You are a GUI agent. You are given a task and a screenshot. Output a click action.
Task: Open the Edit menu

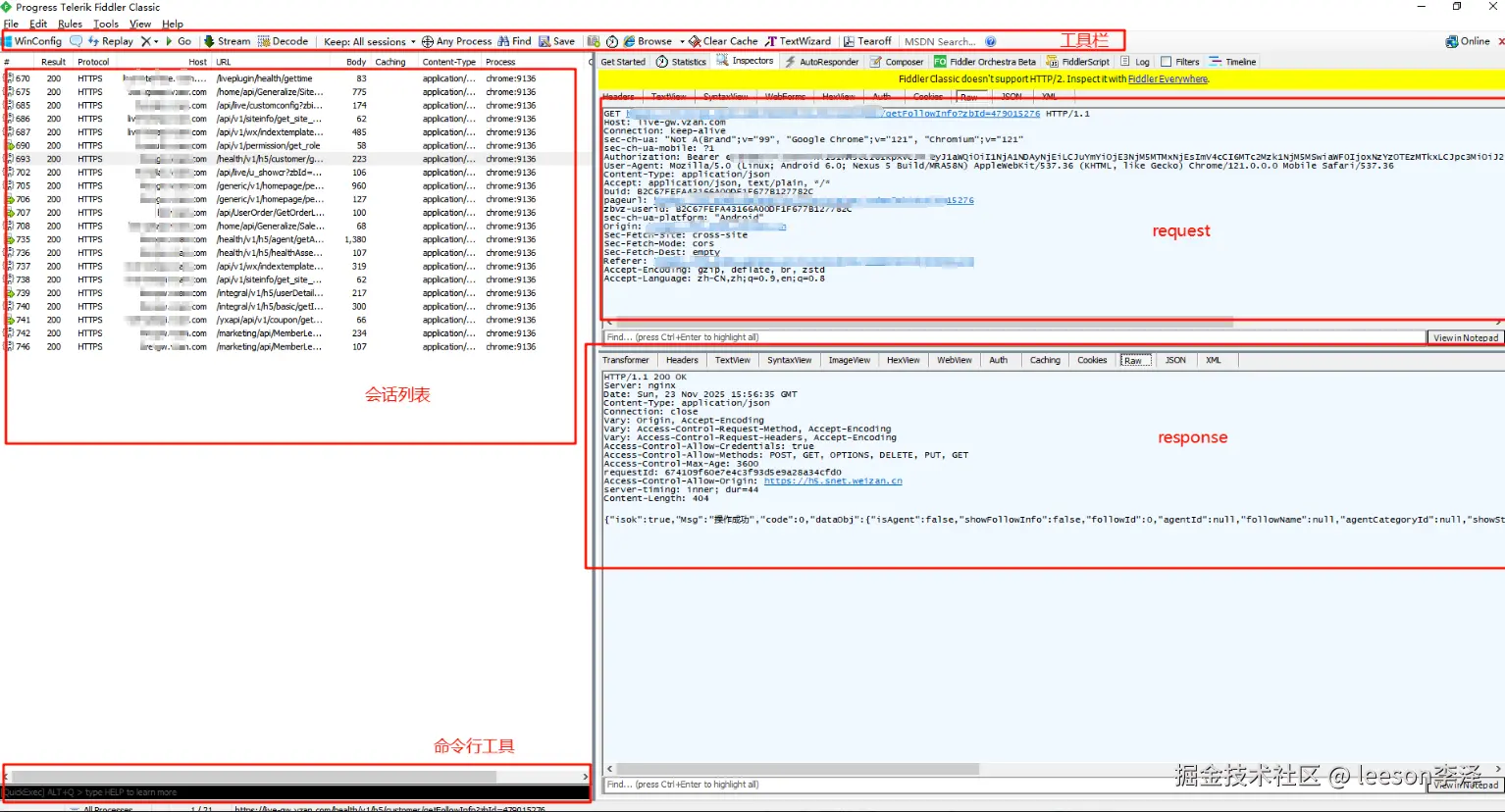(x=38, y=24)
